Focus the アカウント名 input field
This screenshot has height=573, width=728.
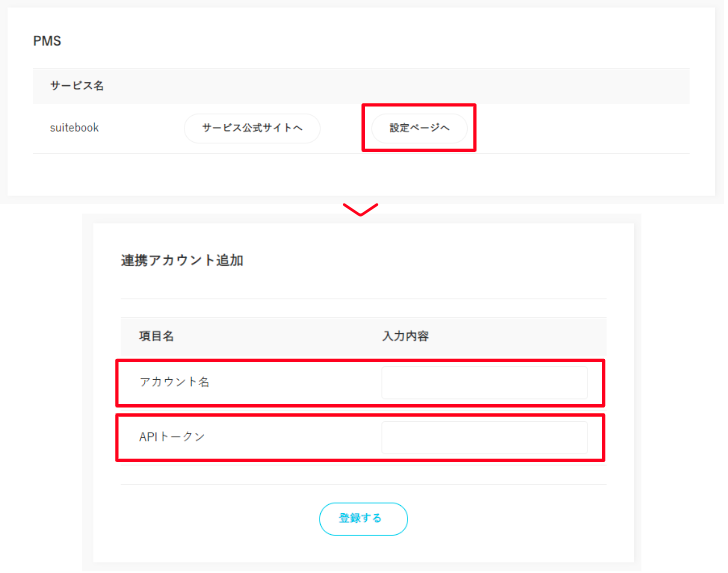(x=484, y=382)
